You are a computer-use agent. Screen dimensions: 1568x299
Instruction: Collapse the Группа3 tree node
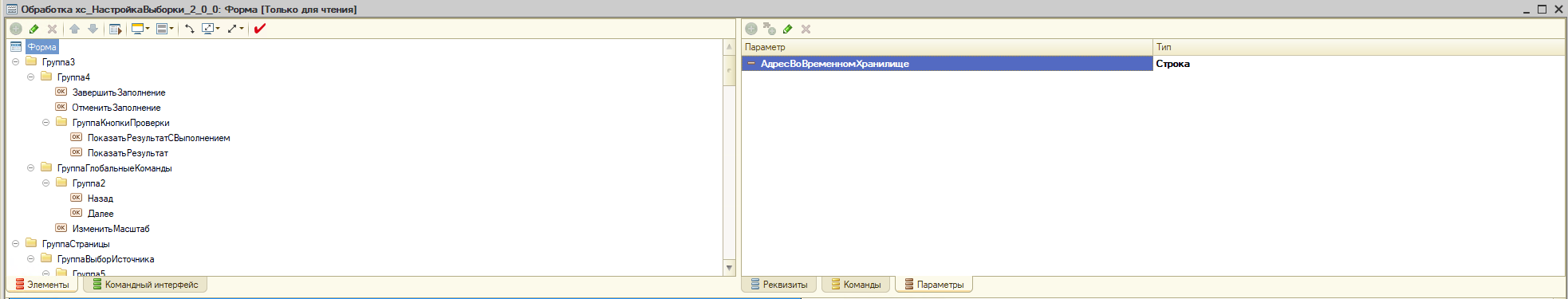point(15,62)
